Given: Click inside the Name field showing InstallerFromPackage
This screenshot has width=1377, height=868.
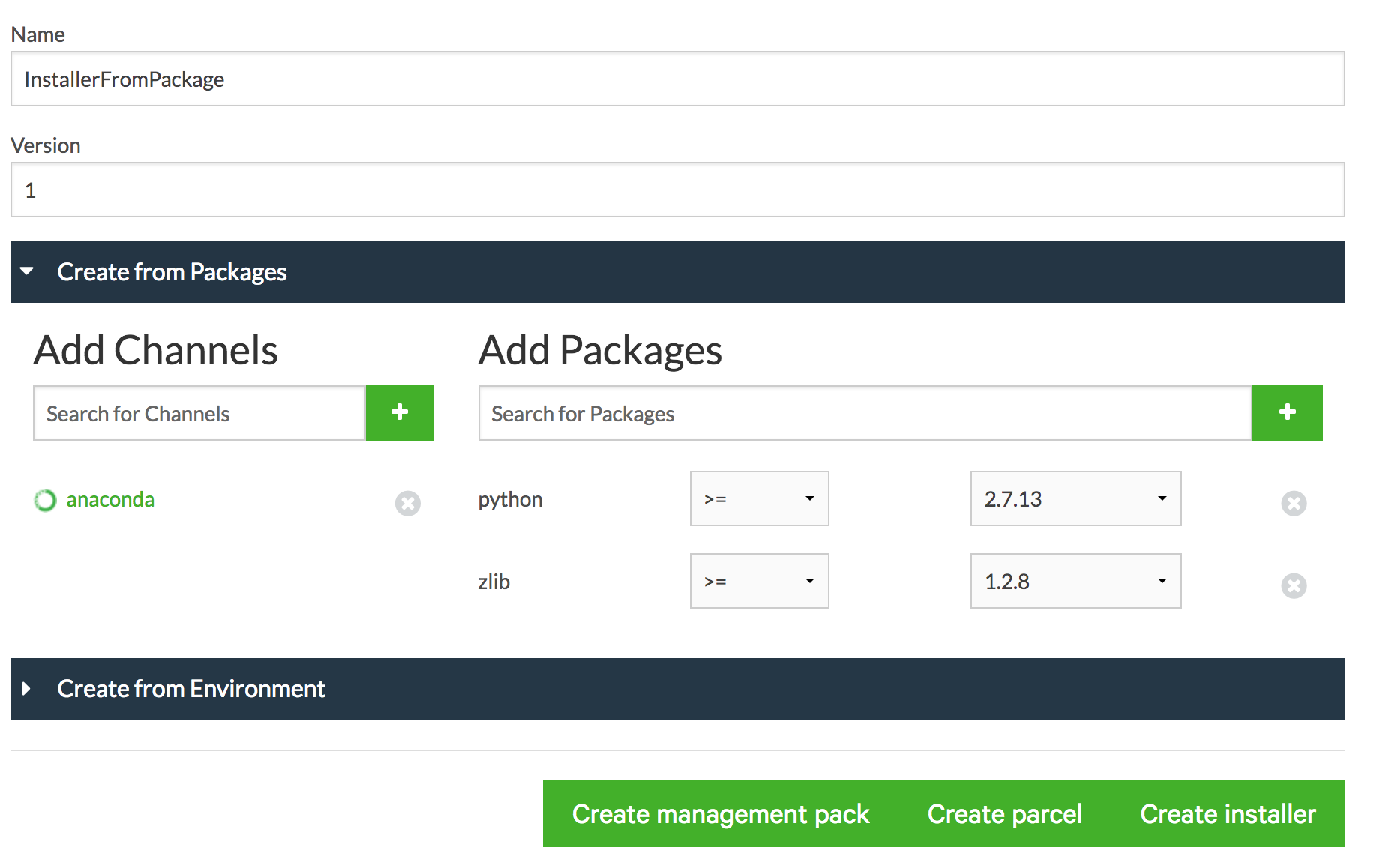Looking at the screenshot, I should coord(675,79).
